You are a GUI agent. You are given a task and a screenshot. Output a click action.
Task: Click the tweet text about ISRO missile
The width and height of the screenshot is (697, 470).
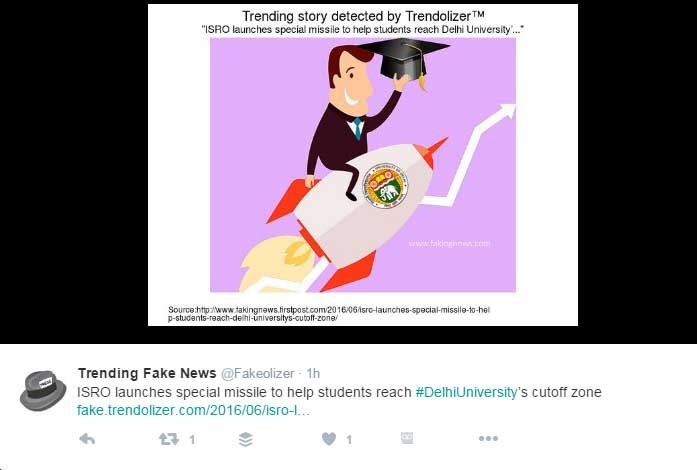click(x=339, y=392)
